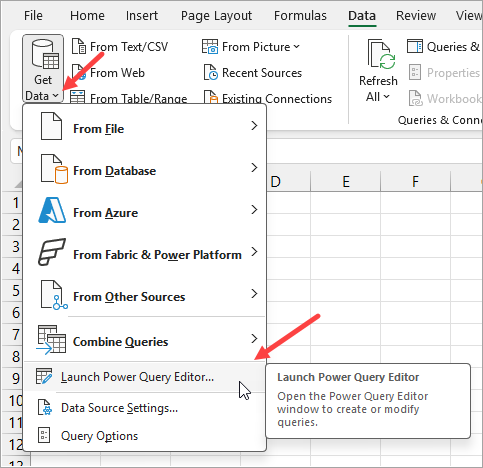Image resolution: width=483 pixels, height=468 pixels.
Task: Choose Combine Queries menu entry
Action: [145, 340]
